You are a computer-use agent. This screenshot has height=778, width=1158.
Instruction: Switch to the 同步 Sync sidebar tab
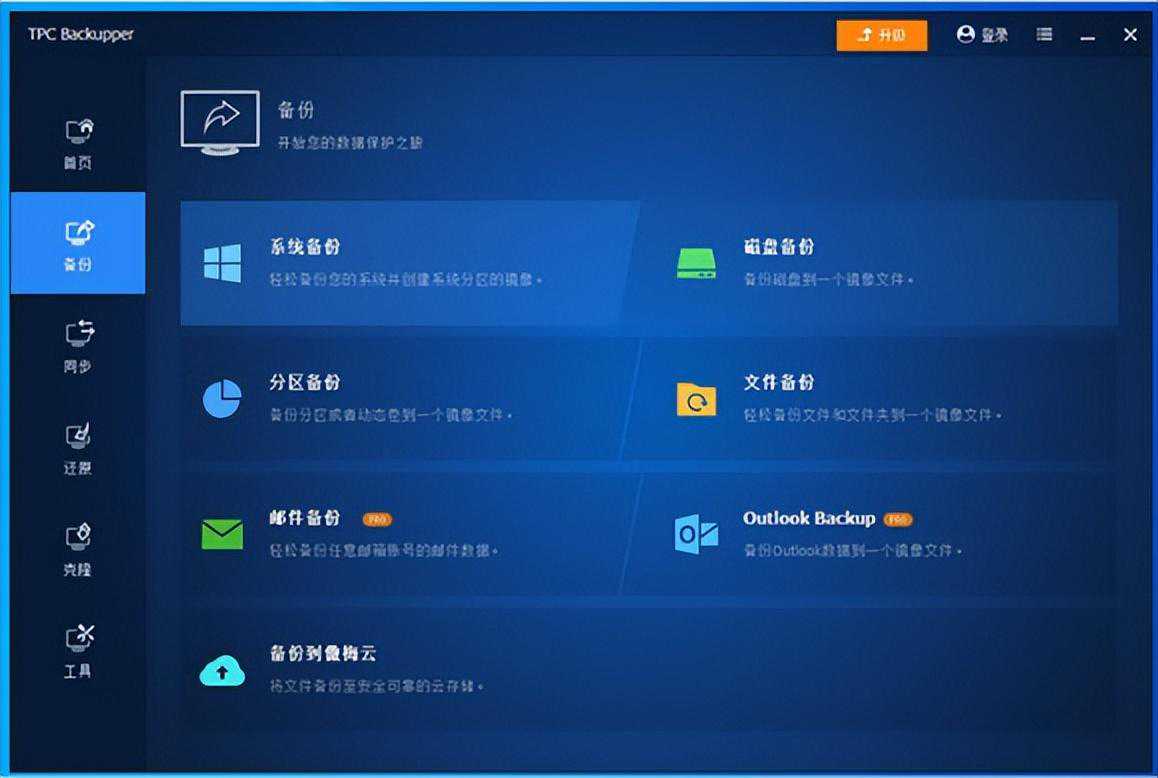pos(78,346)
